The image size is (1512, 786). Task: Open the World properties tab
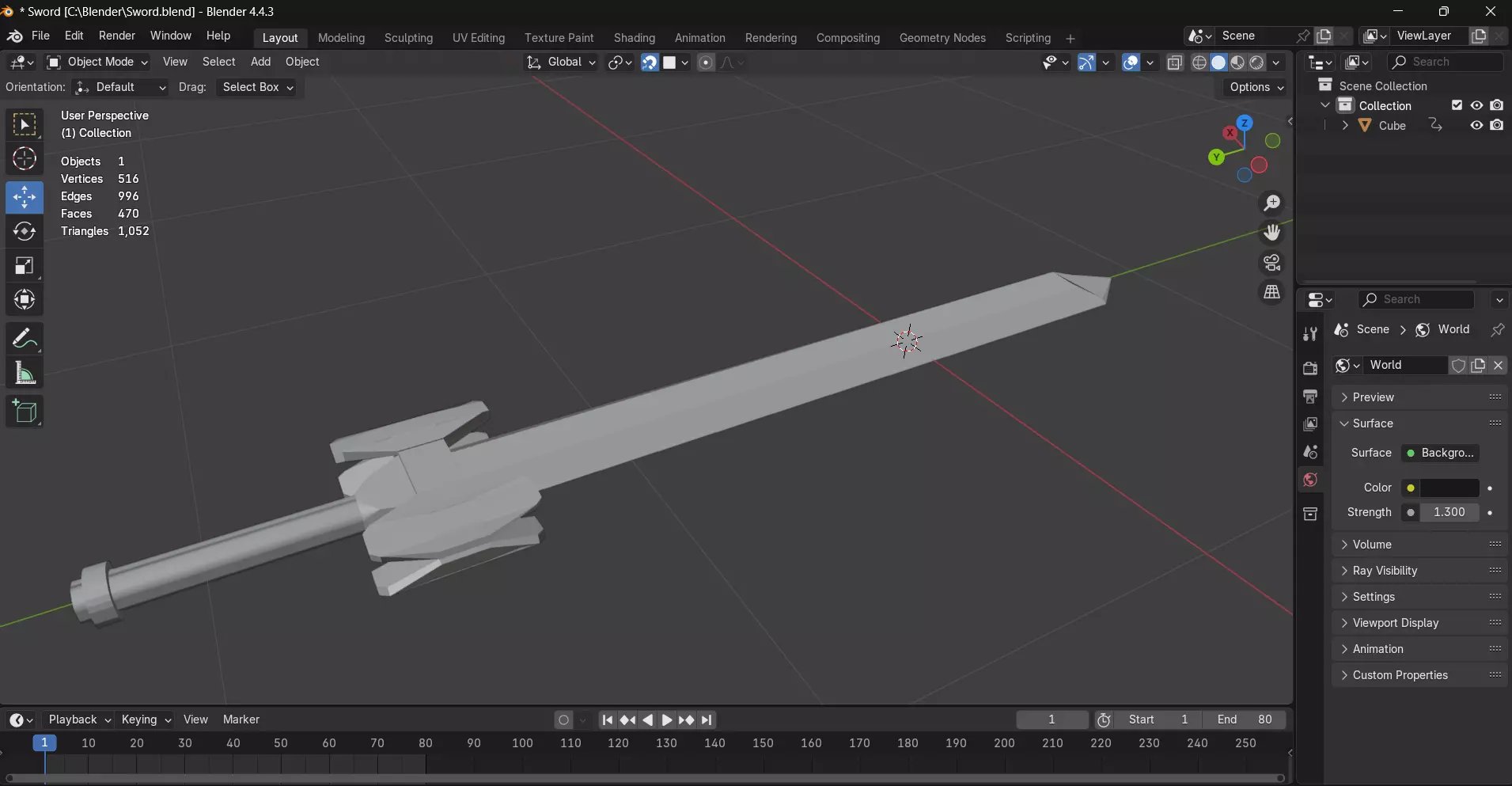click(x=1310, y=480)
